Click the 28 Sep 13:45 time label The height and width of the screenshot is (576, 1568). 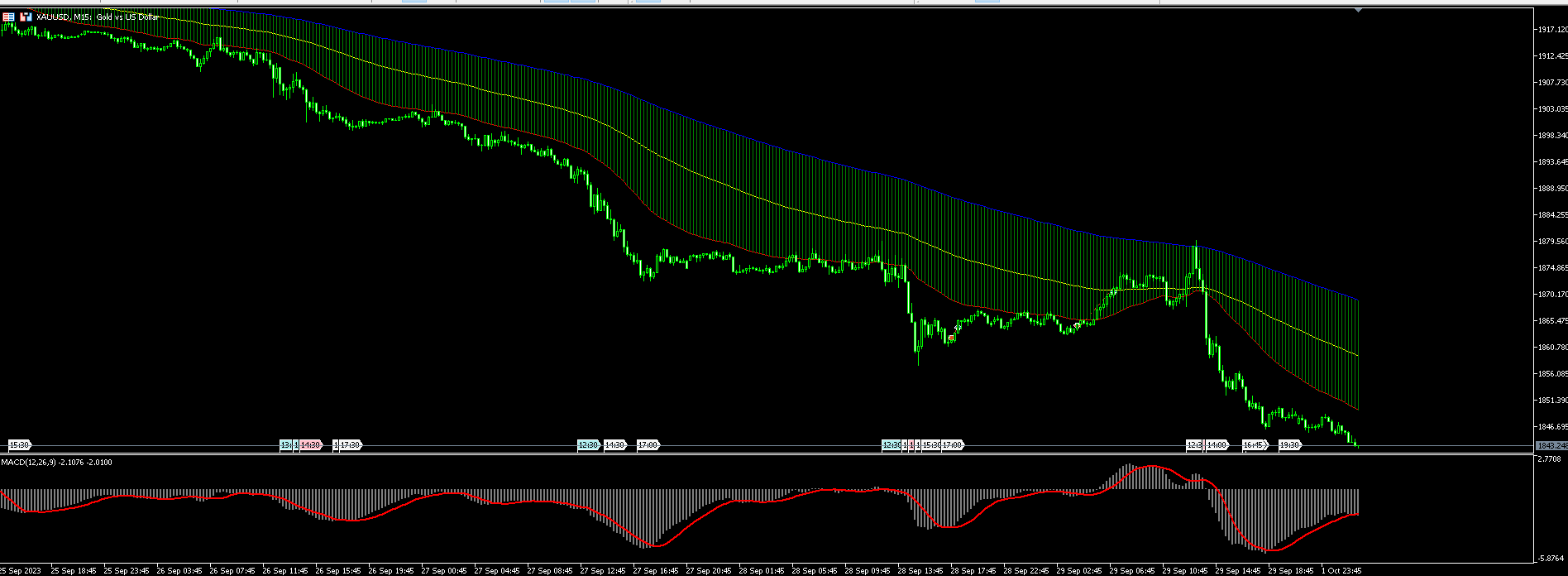tap(920, 570)
